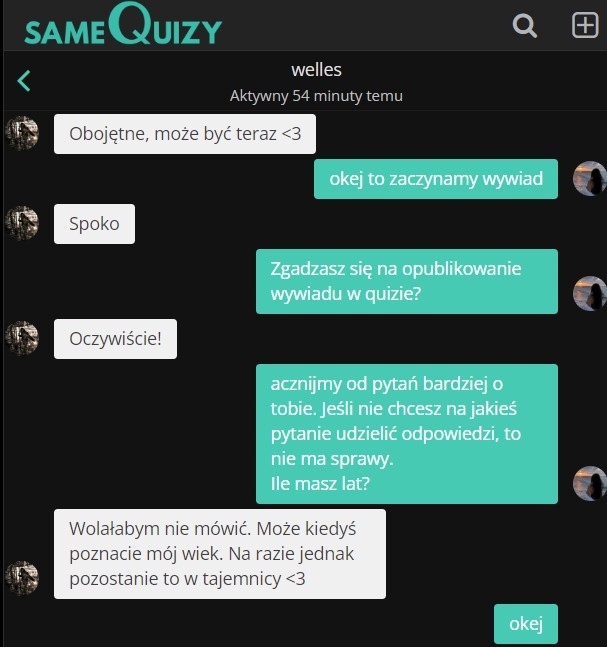Select the long message ending "Ile masz lat?"
This screenshot has width=607, height=647.
[x=407, y=434]
